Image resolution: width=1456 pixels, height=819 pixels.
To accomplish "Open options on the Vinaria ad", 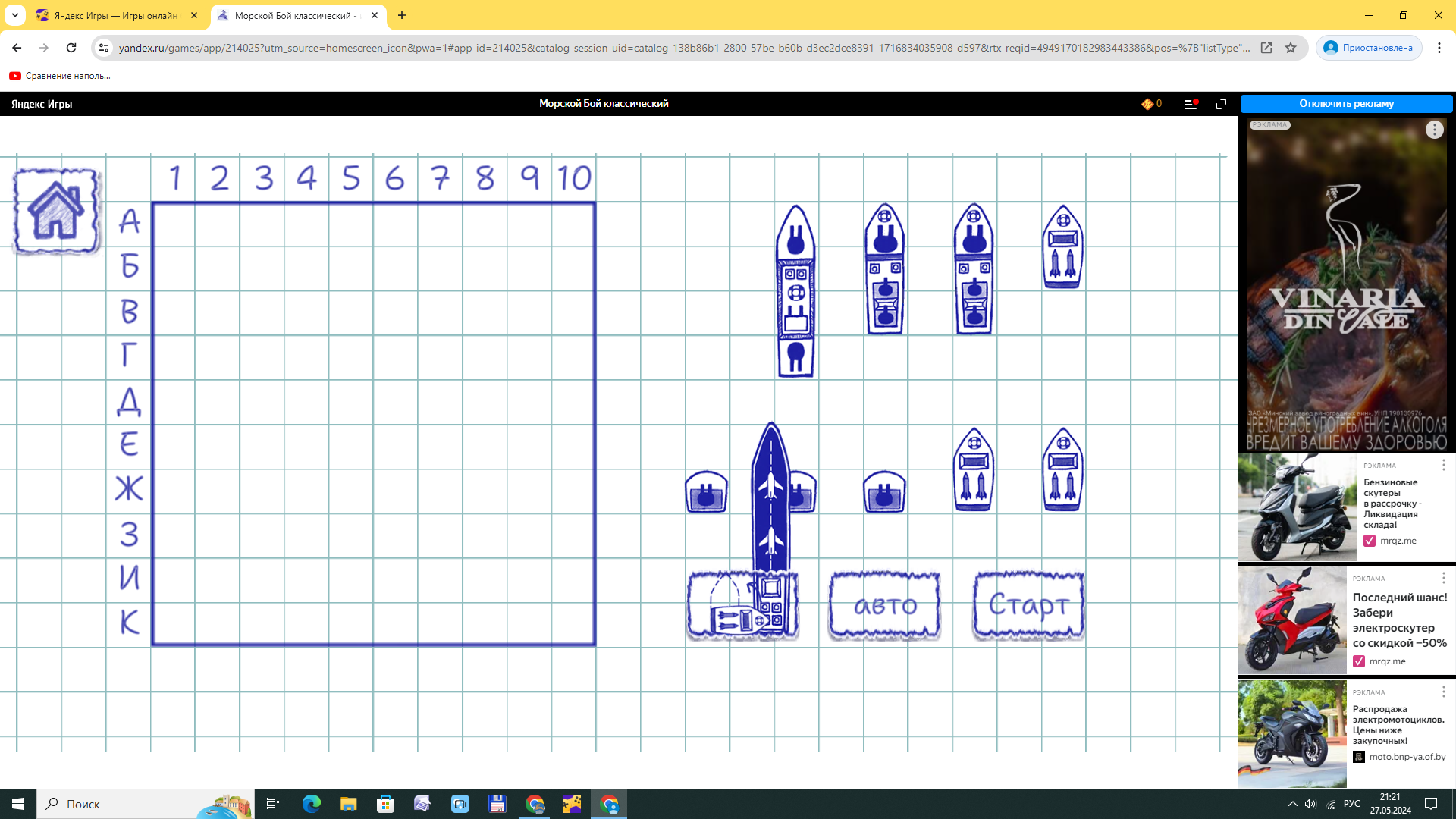I will (x=1434, y=130).
